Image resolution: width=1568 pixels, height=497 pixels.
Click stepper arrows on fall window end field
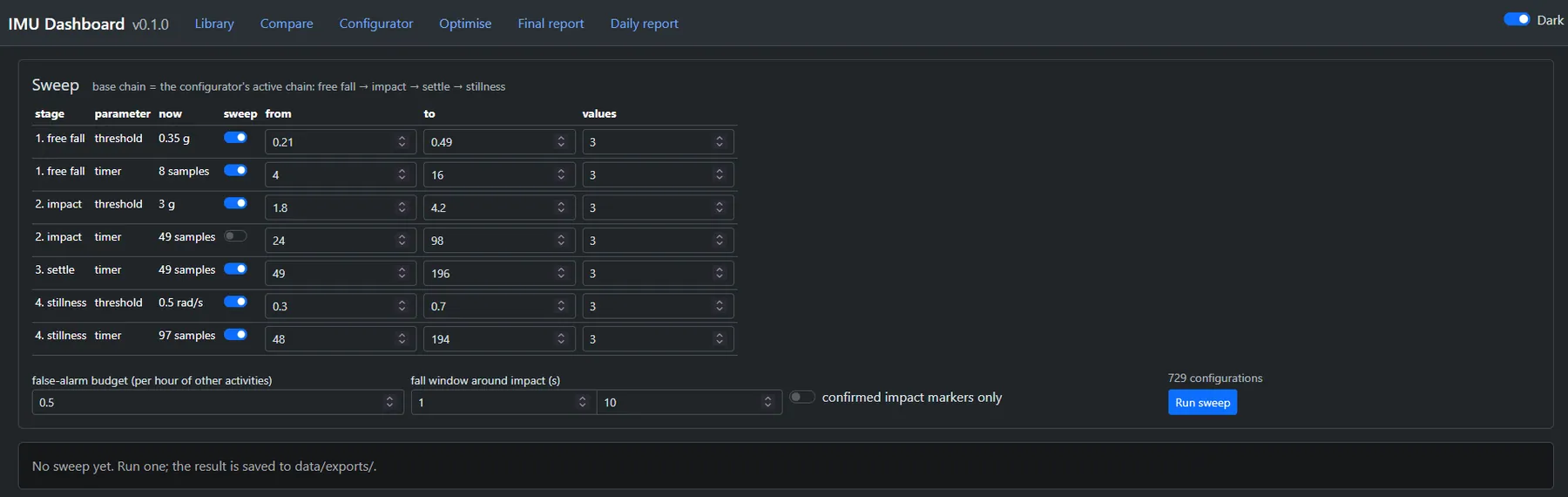(767, 402)
